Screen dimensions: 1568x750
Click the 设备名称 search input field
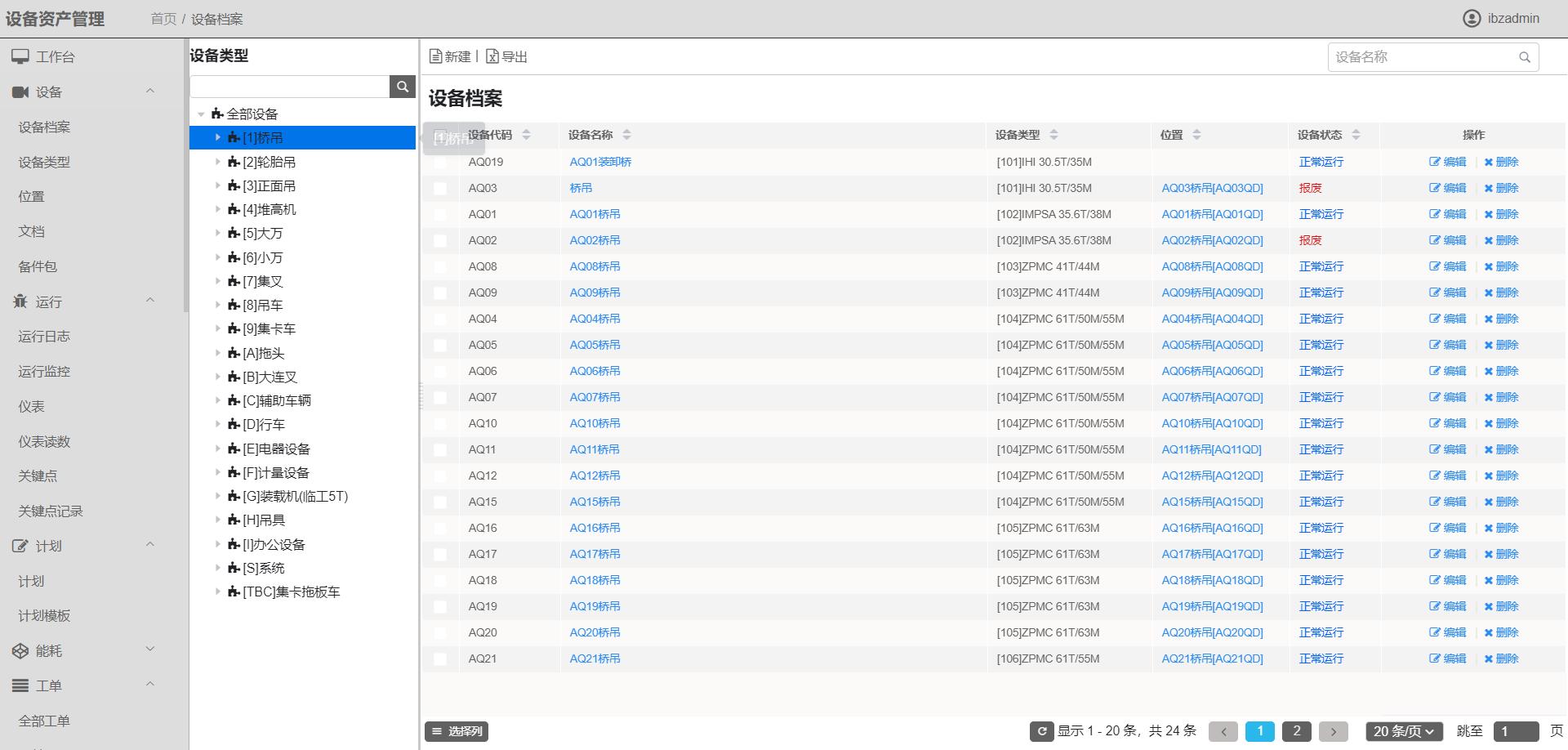(1421, 57)
